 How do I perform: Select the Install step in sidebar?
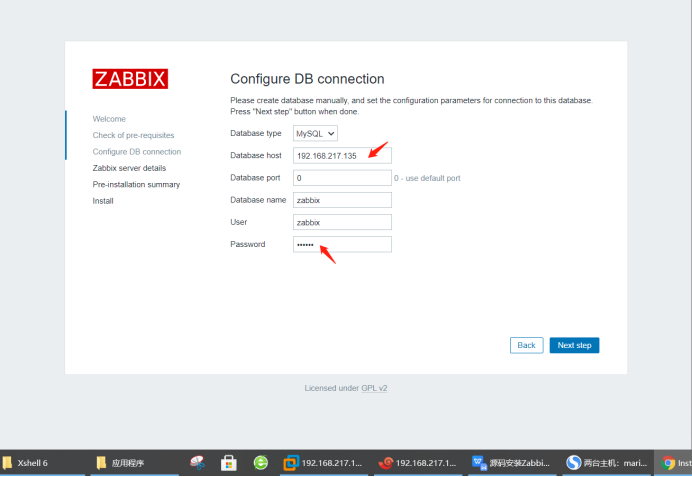coord(103,201)
